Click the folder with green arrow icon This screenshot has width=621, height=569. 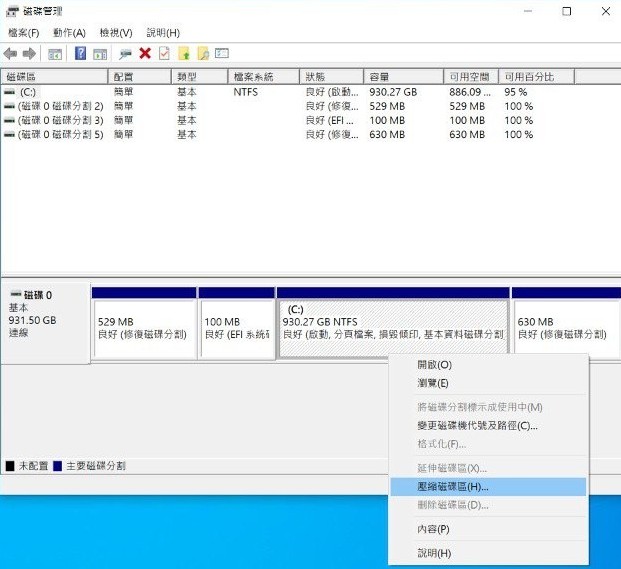click(184, 53)
